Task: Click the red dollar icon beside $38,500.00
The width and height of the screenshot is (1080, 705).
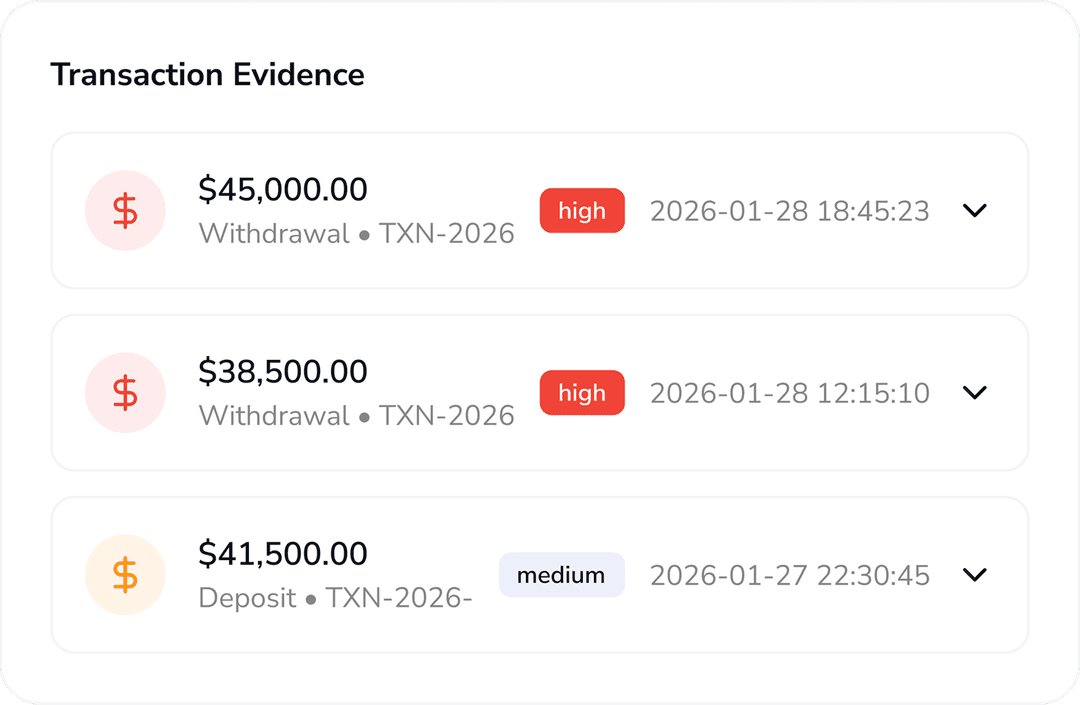Action: click(x=125, y=393)
